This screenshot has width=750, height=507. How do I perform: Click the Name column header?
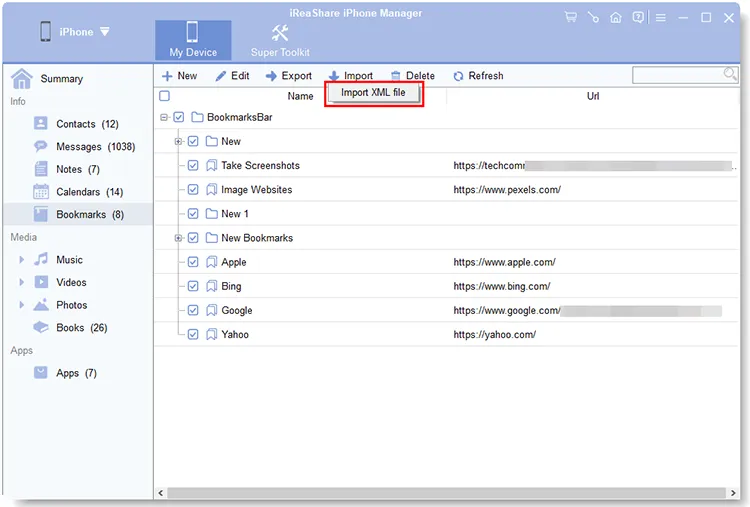(x=300, y=96)
